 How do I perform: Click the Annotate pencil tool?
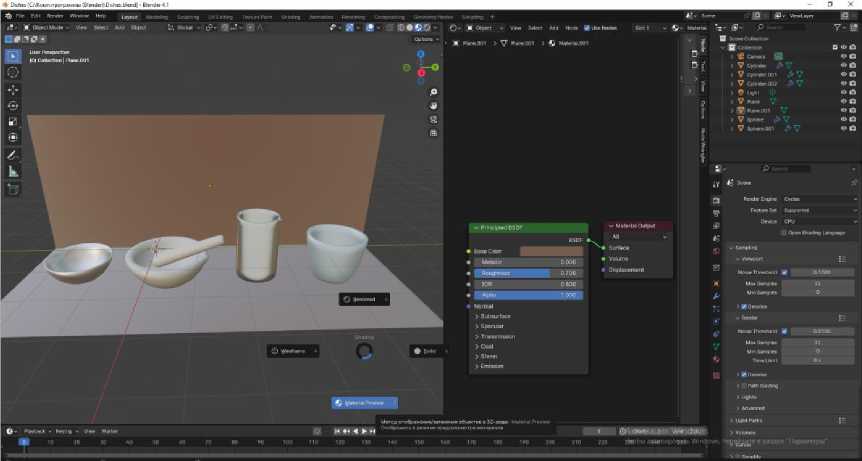(x=13, y=155)
